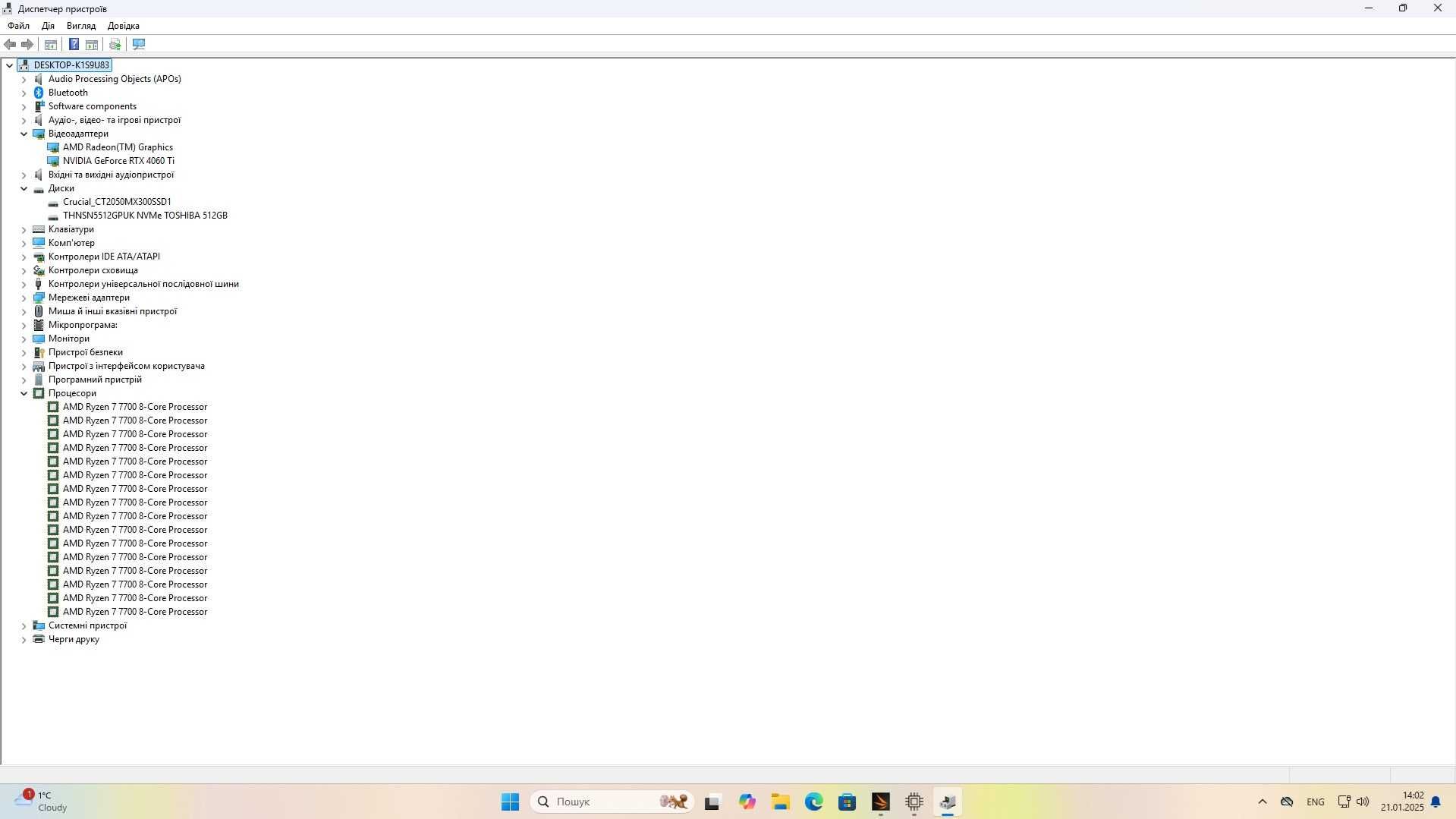Open the Windows Start button
Viewport: 1456px width, 819px height.
click(x=510, y=802)
